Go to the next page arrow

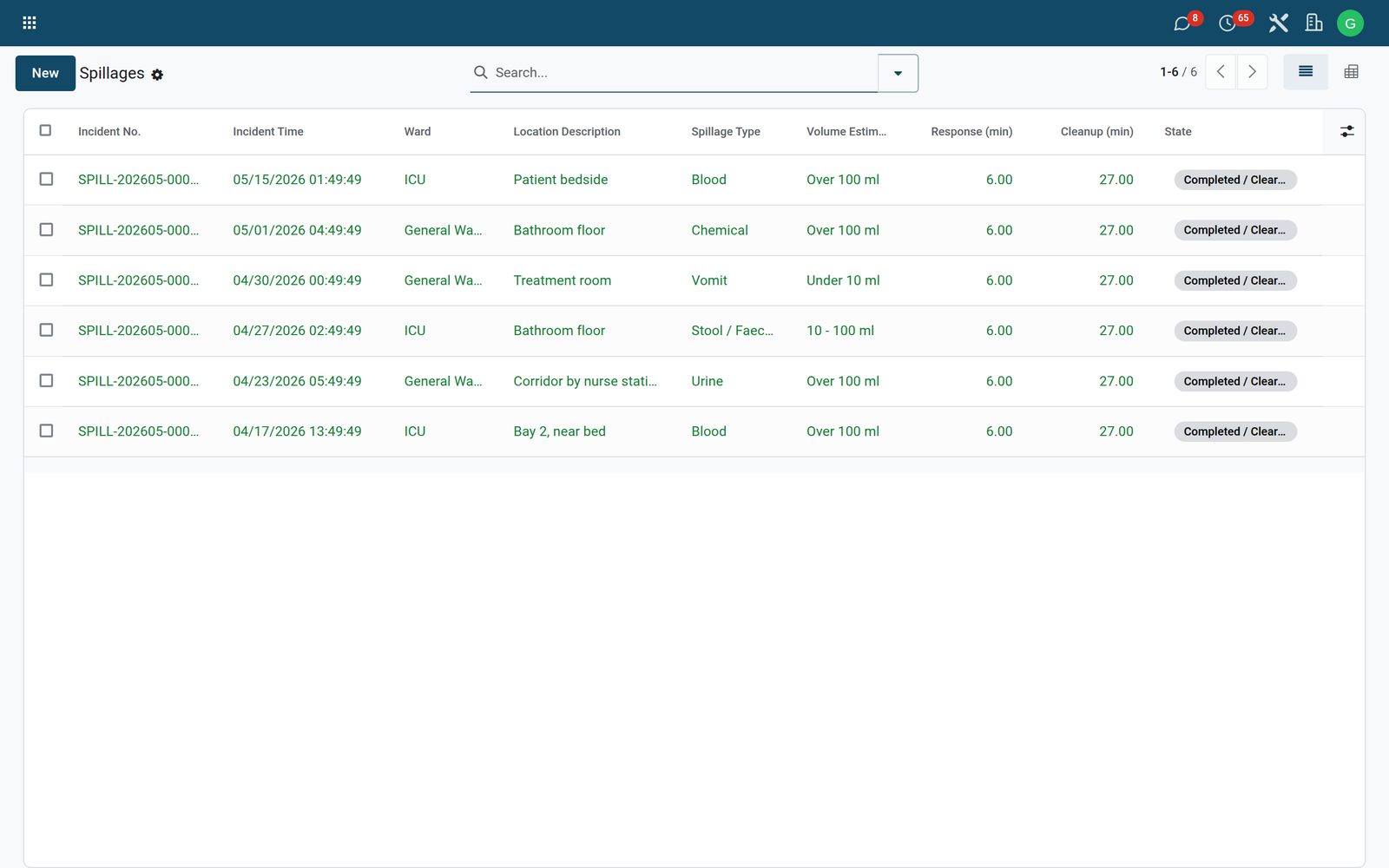(x=1252, y=72)
